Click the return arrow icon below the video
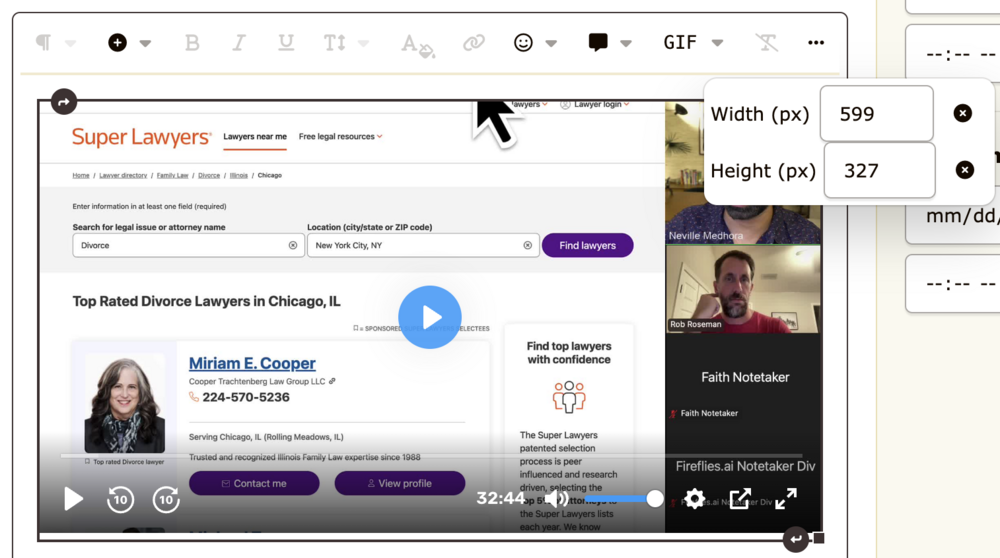The width and height of the screenshot is (1000, 558). pos(795,539)
